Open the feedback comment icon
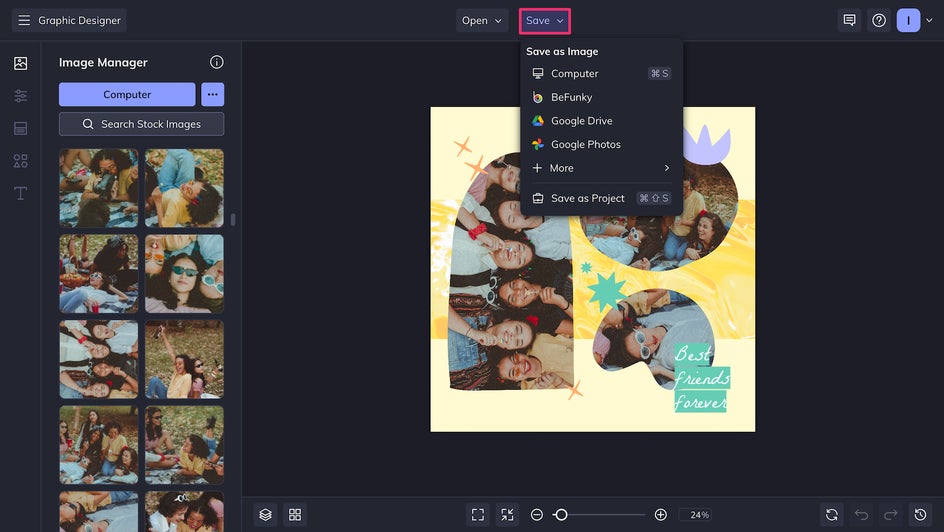The width and height of the screenshot is (944, 532). (x=849, y=20)
